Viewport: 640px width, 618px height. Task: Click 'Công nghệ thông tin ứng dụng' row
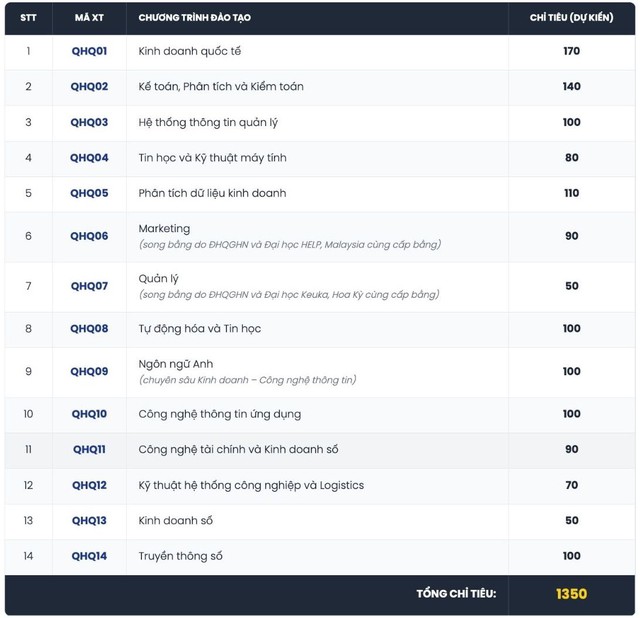coord(220,414)
